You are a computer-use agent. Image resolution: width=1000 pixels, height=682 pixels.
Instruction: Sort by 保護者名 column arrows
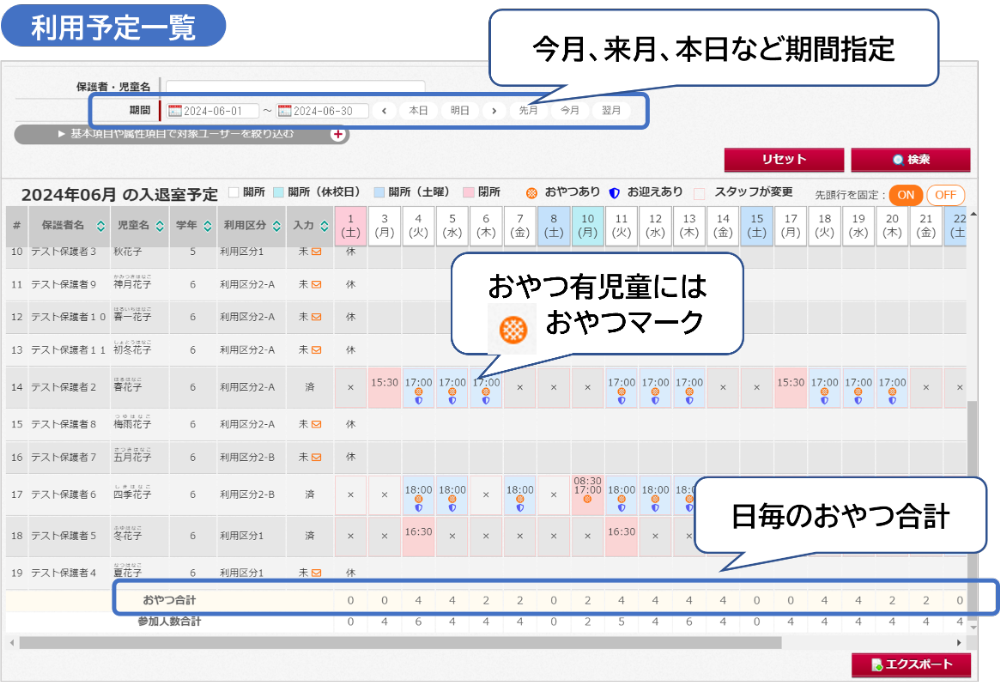pos(101,226)
